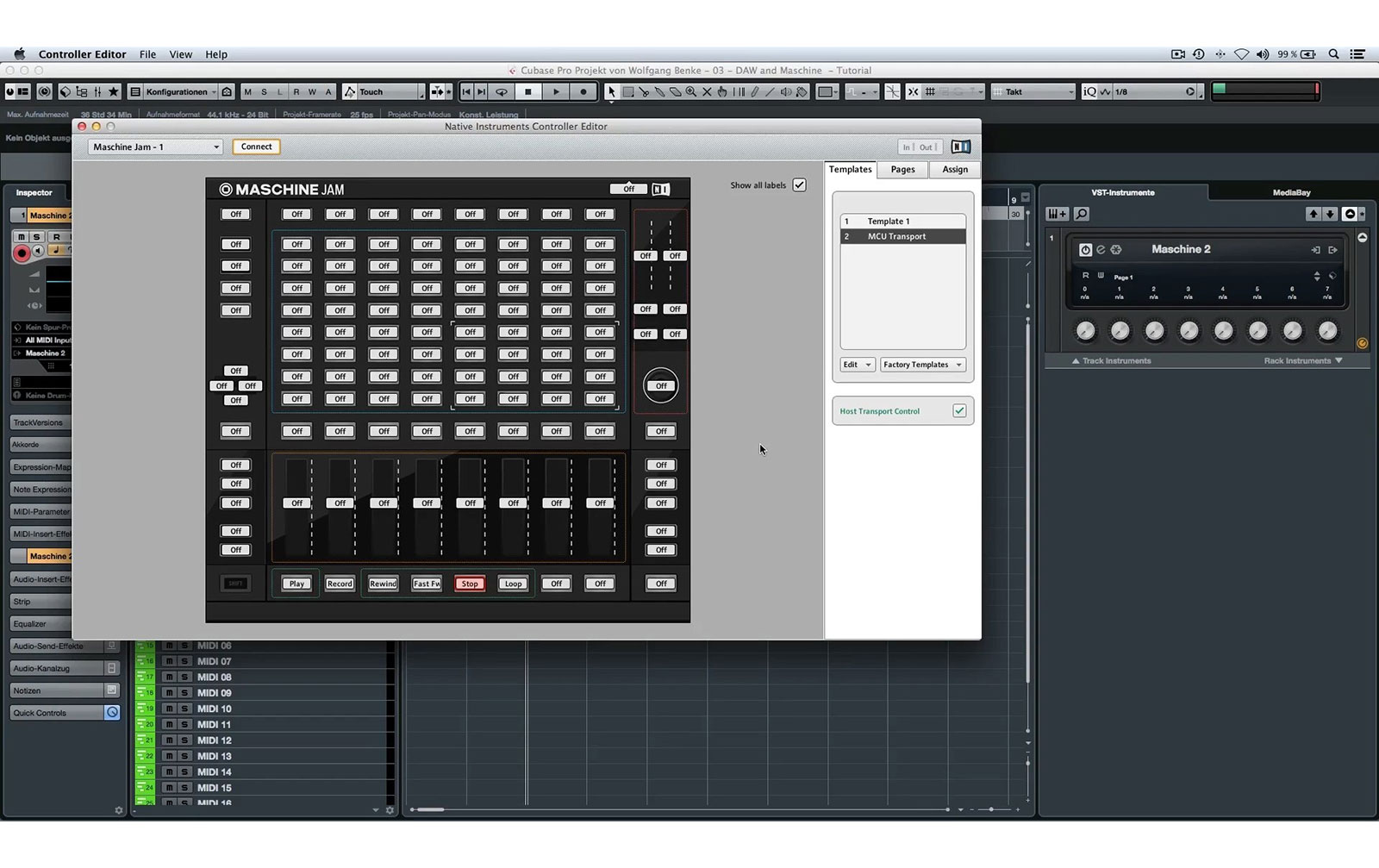The image size is (1379, 868).
Task: Switch to the Pages tab
Action: click(x=902, y=170)
